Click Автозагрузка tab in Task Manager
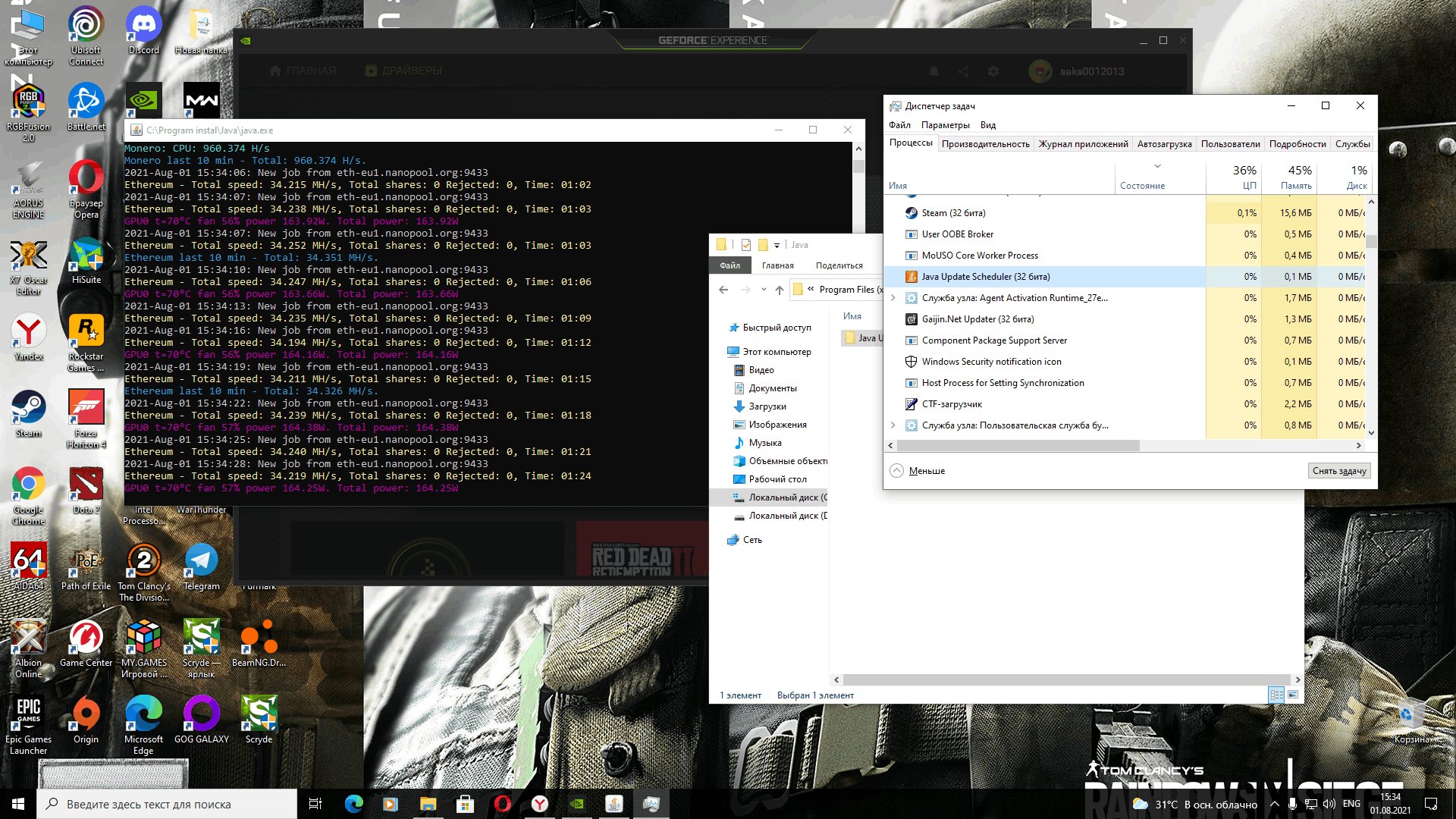 (x=1164, y=143)
